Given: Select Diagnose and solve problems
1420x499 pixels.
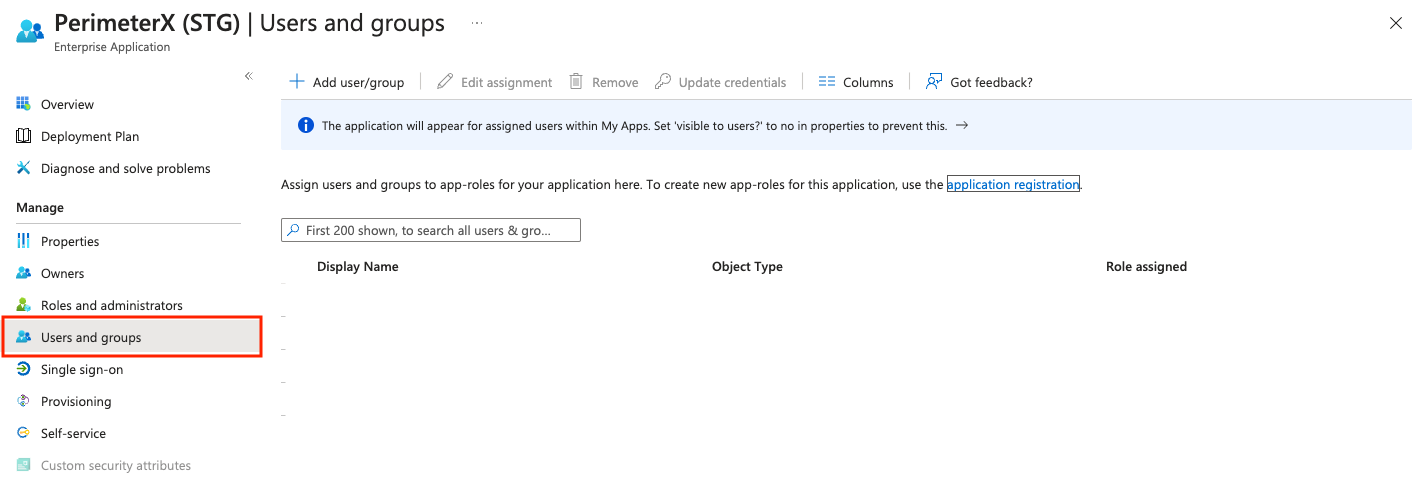Looking at the screenshot, I should coord(125,169).
